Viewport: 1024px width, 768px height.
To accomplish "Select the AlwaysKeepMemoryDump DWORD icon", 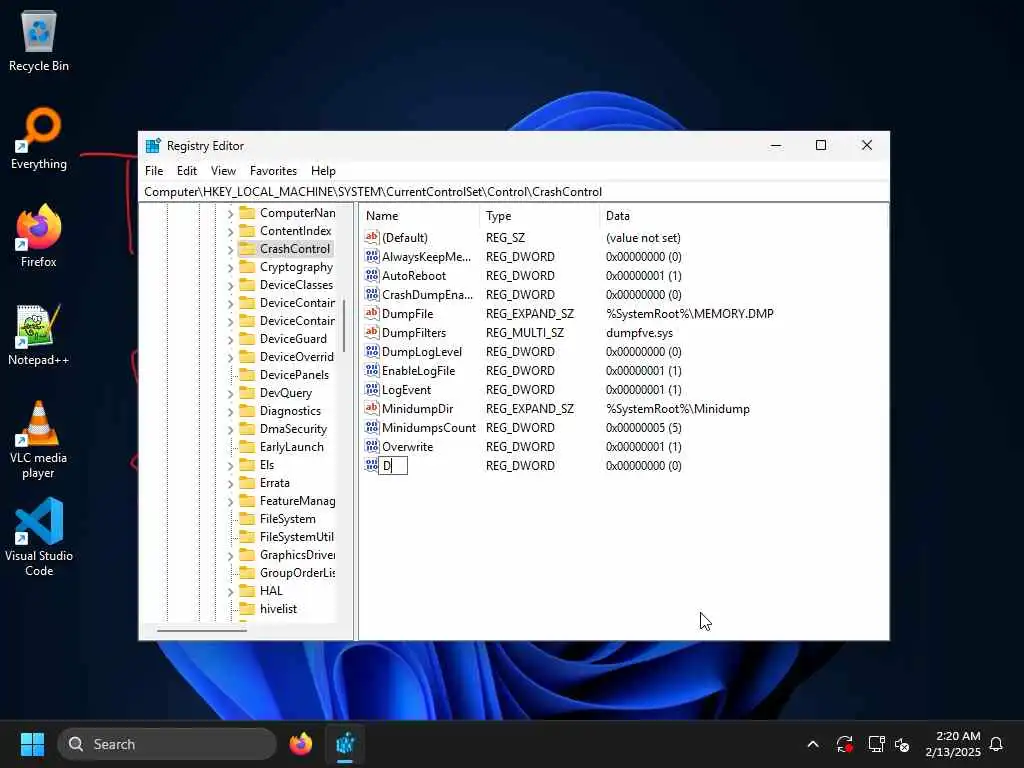I will coord(372,256).
